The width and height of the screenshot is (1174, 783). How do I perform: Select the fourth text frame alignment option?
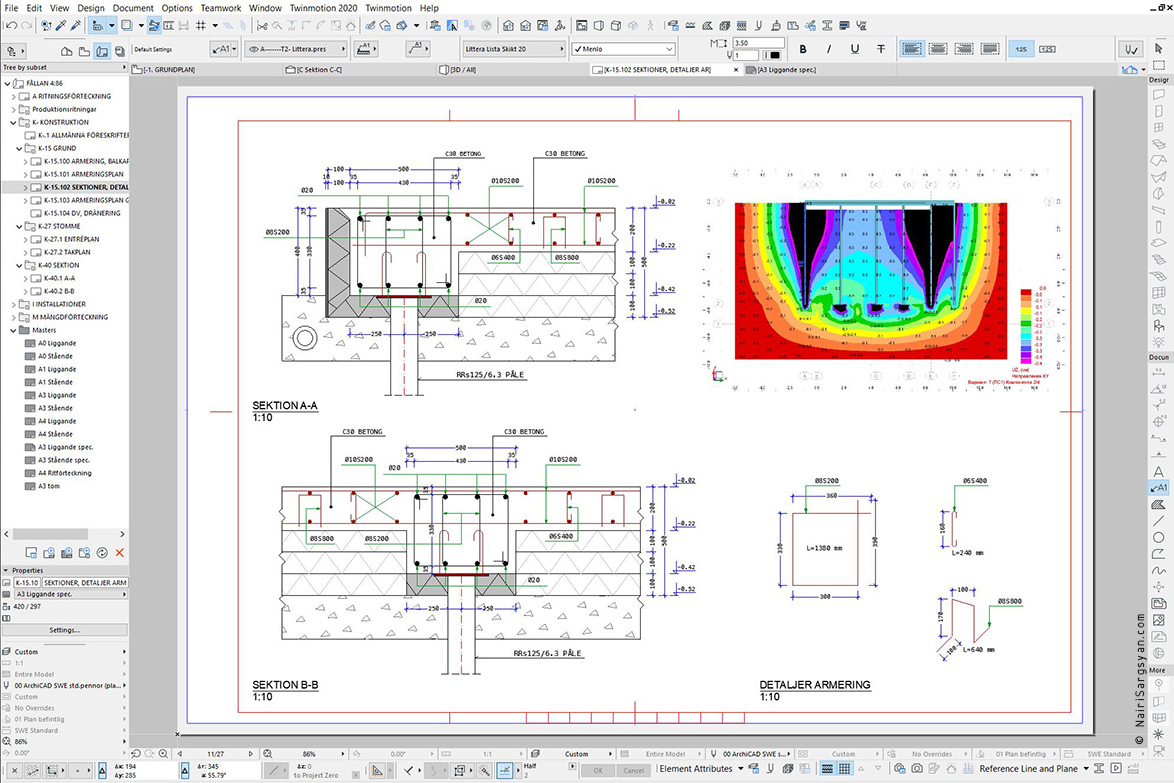(990, 49)
